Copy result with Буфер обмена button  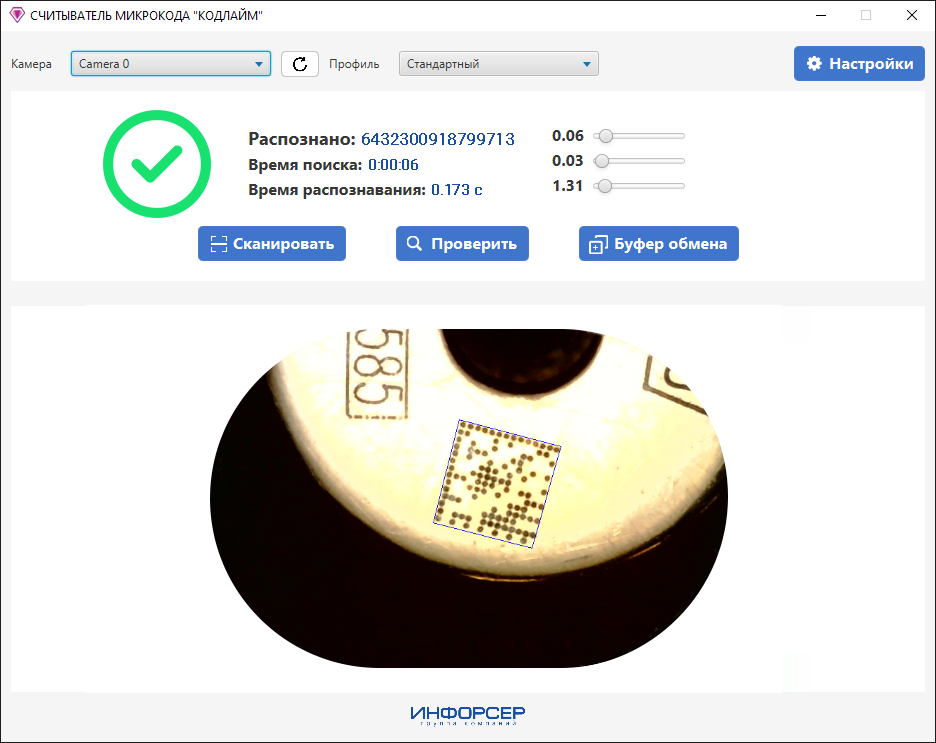pos(658,243)
